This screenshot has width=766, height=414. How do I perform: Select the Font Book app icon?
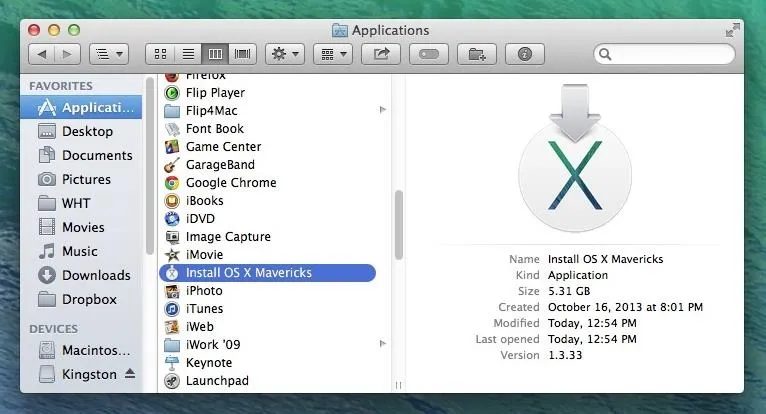tap(172, 129)
